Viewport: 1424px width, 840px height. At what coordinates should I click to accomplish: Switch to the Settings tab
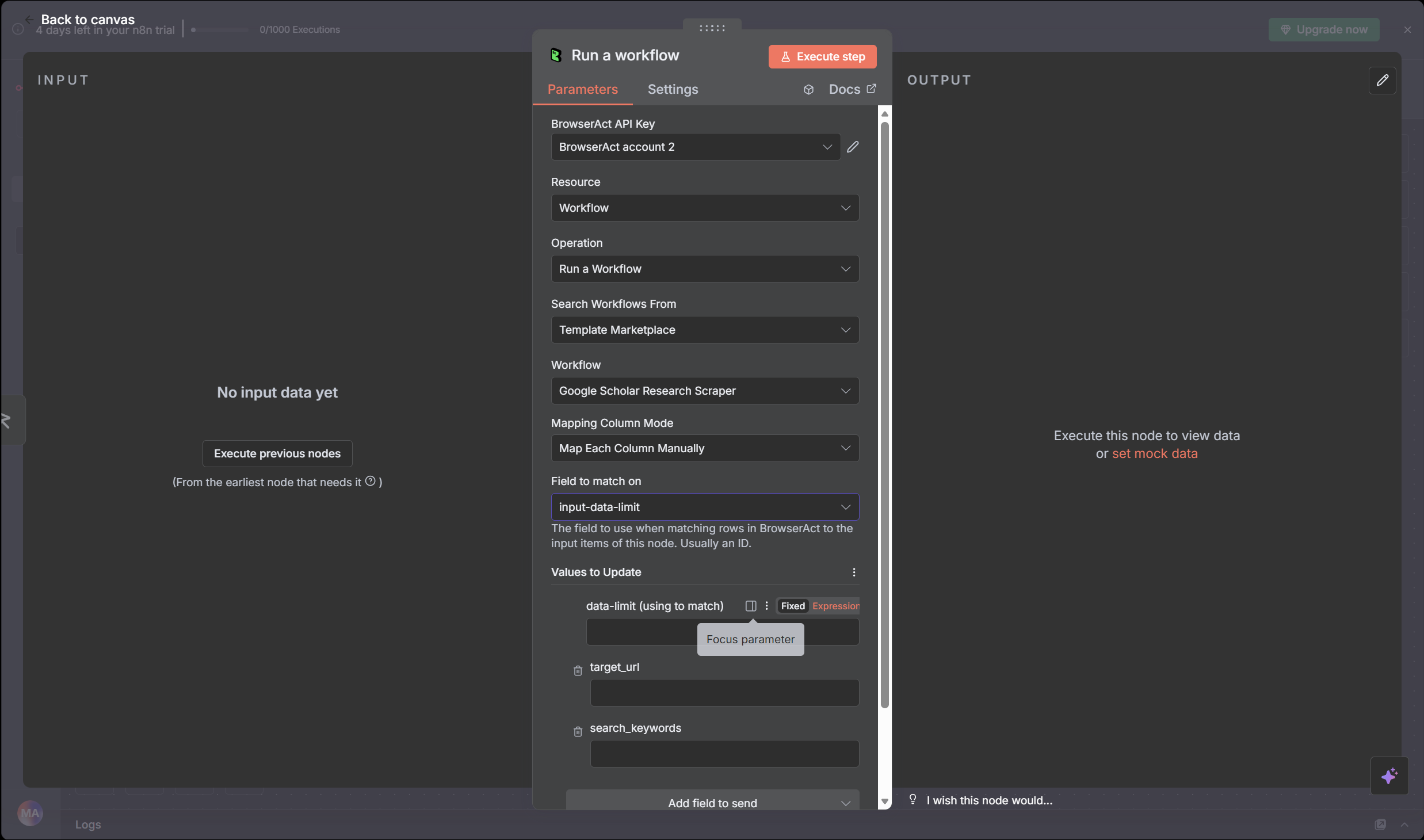tap(673, 89)
